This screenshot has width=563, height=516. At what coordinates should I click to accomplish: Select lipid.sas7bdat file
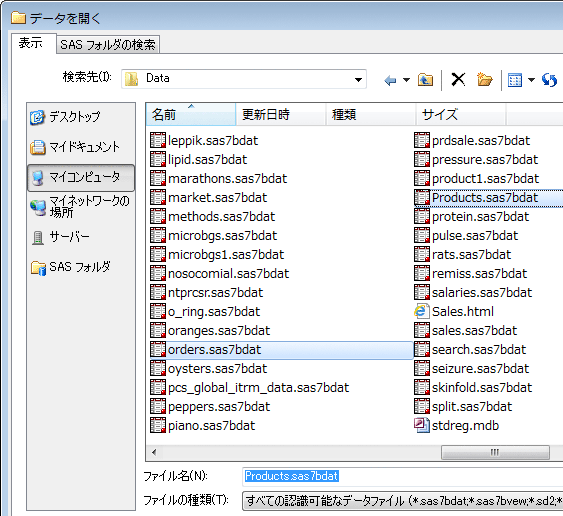click(199, 159)
